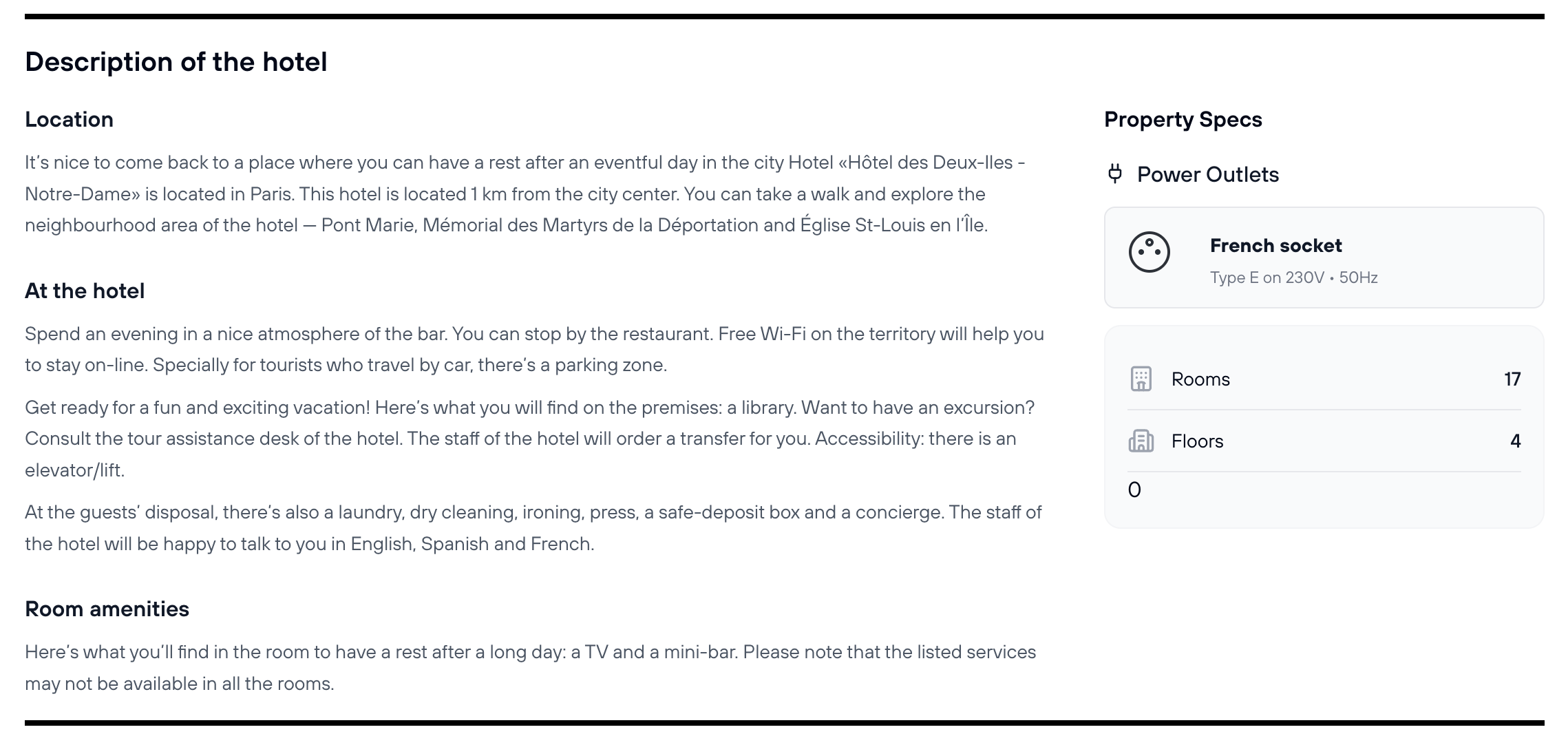Click the Rooms building icon
Image resolution: width=1568 pixels, height=745 pixels.
click(1141, 379)
